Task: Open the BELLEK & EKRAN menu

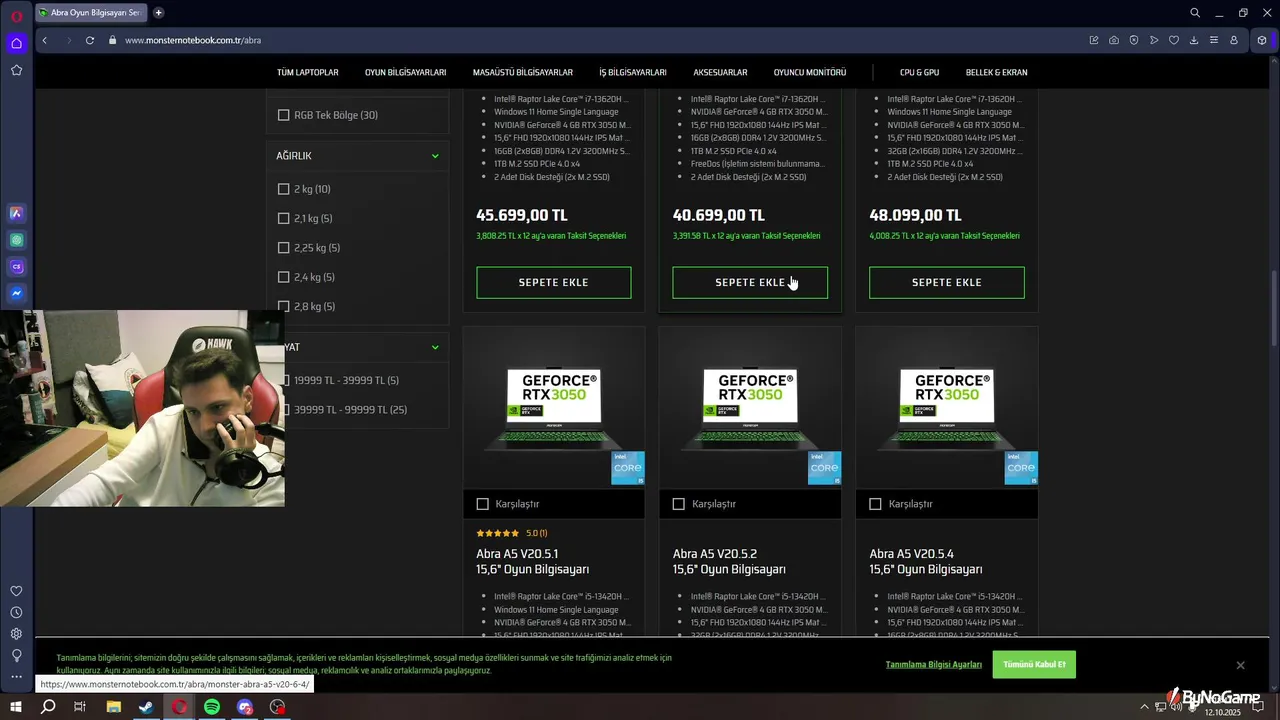Action: (996, 72)
